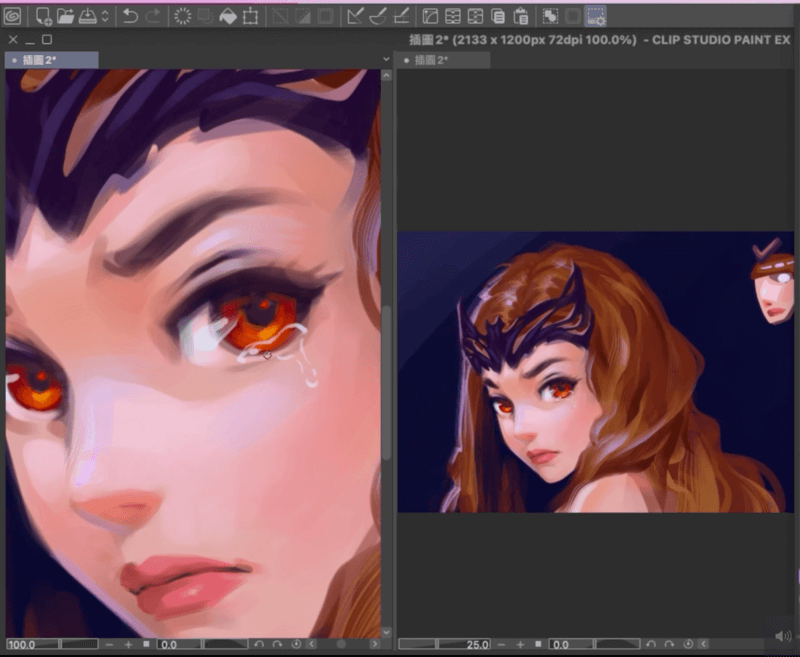Screen dimensions: 800x657
Task: Click the Scale/Rotate transform icon
Action: tap(250, 16)
